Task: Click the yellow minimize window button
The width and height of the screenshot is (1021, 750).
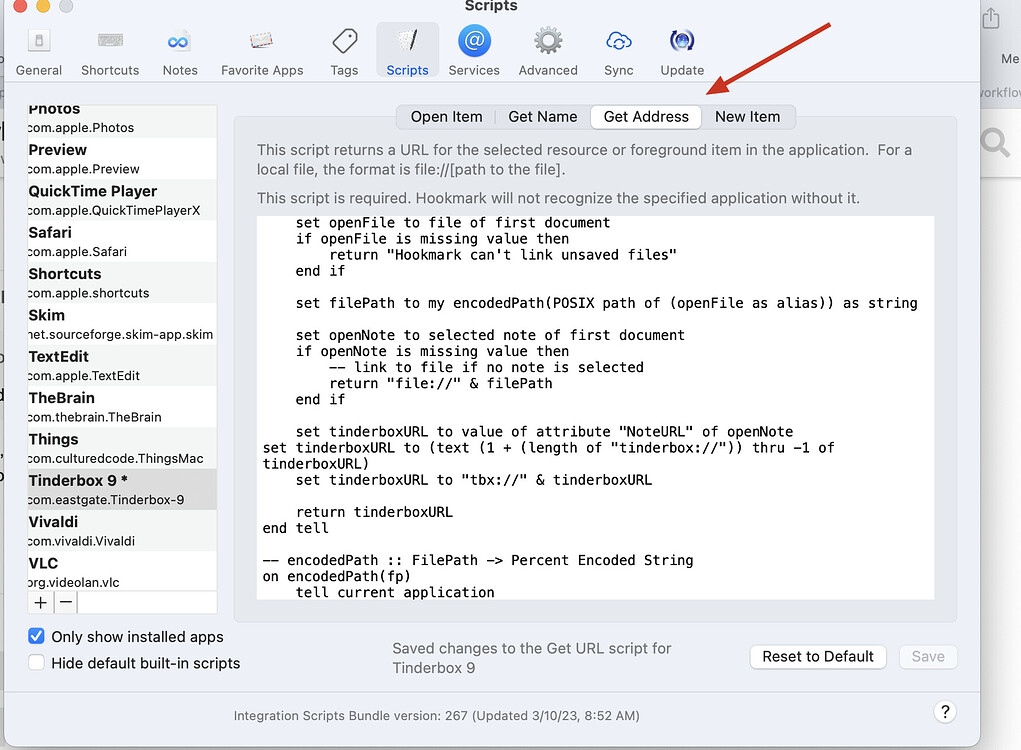Action: tap(43, 7)
